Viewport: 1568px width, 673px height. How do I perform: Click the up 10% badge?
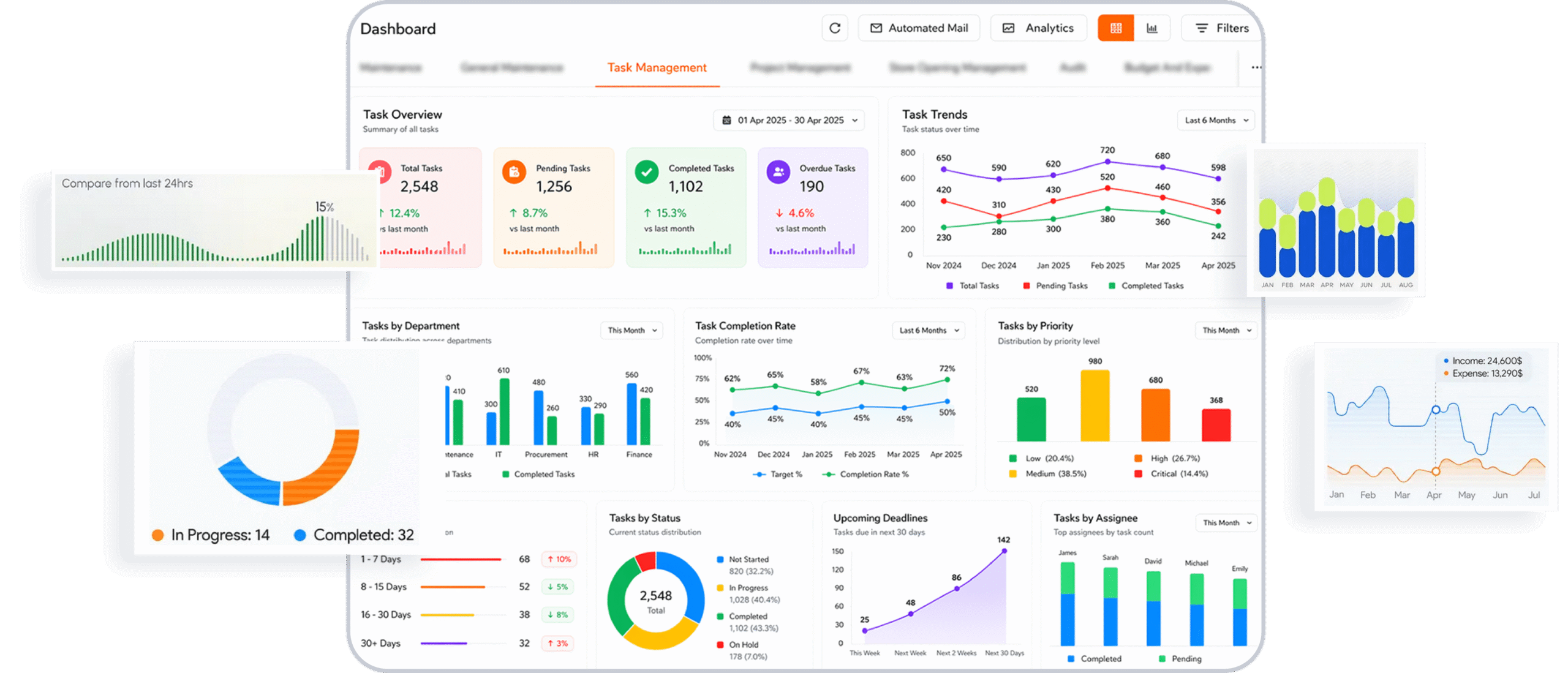coord(558,559)
